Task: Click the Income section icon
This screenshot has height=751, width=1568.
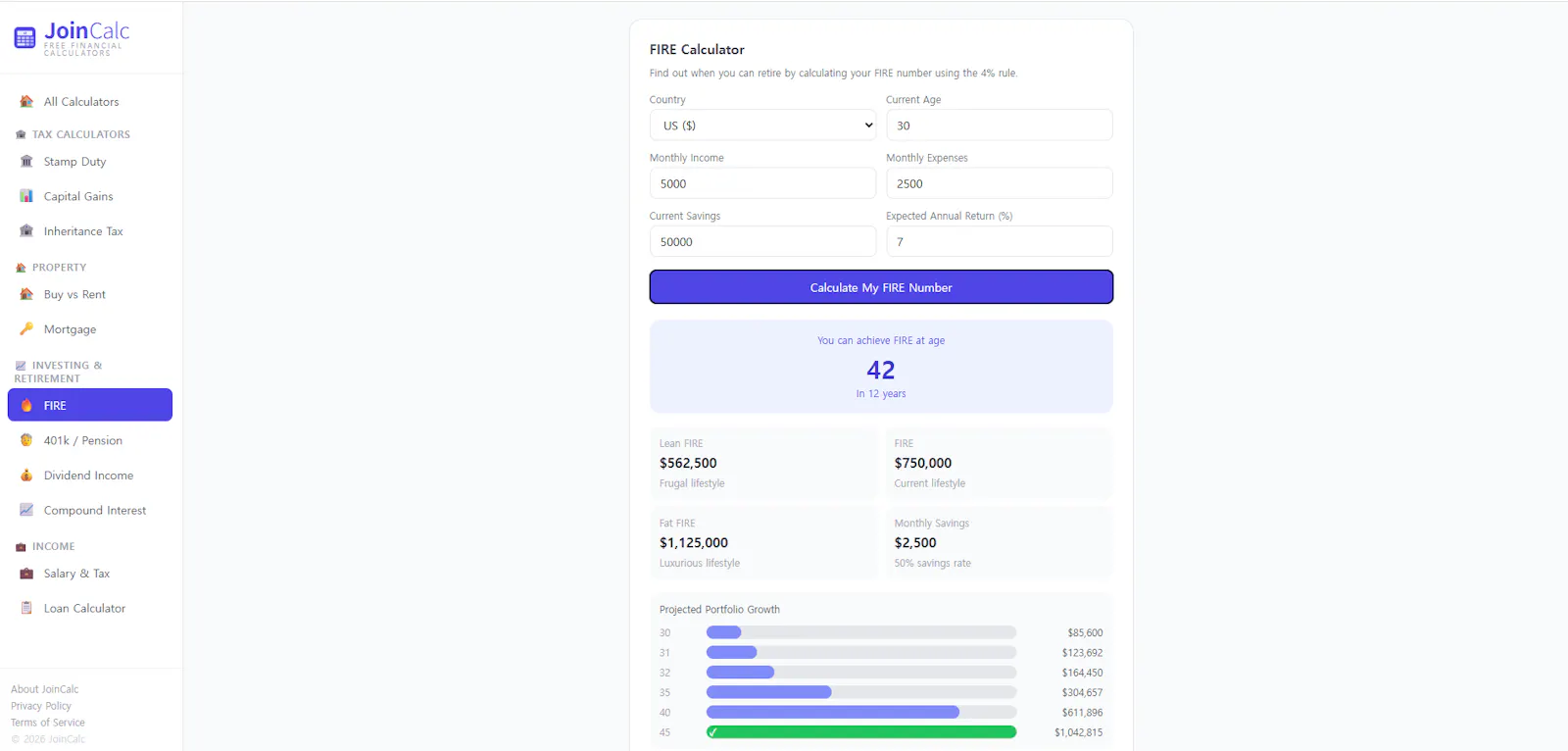Action: pos(21,547)
